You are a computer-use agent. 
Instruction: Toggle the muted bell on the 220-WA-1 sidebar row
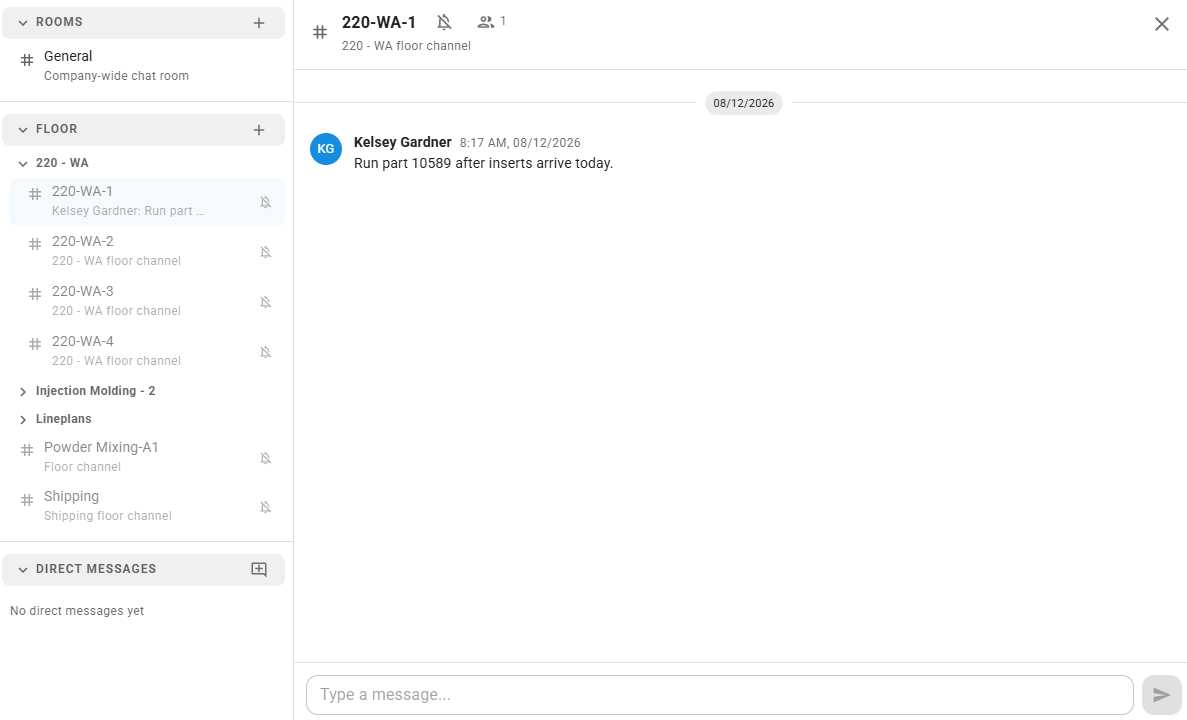(x=266, y=202)
